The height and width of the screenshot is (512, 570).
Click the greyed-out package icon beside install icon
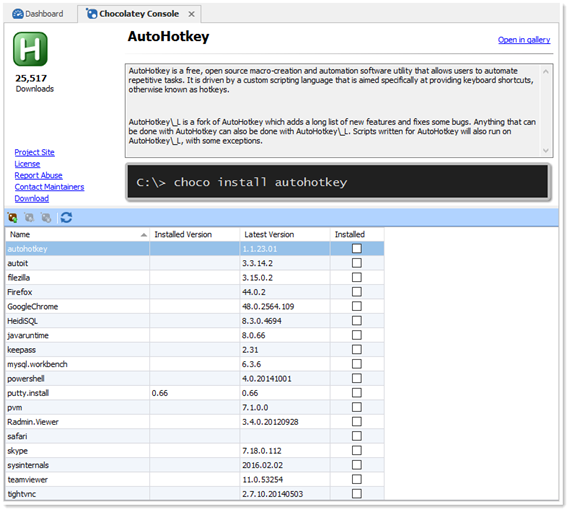point(29,218)
